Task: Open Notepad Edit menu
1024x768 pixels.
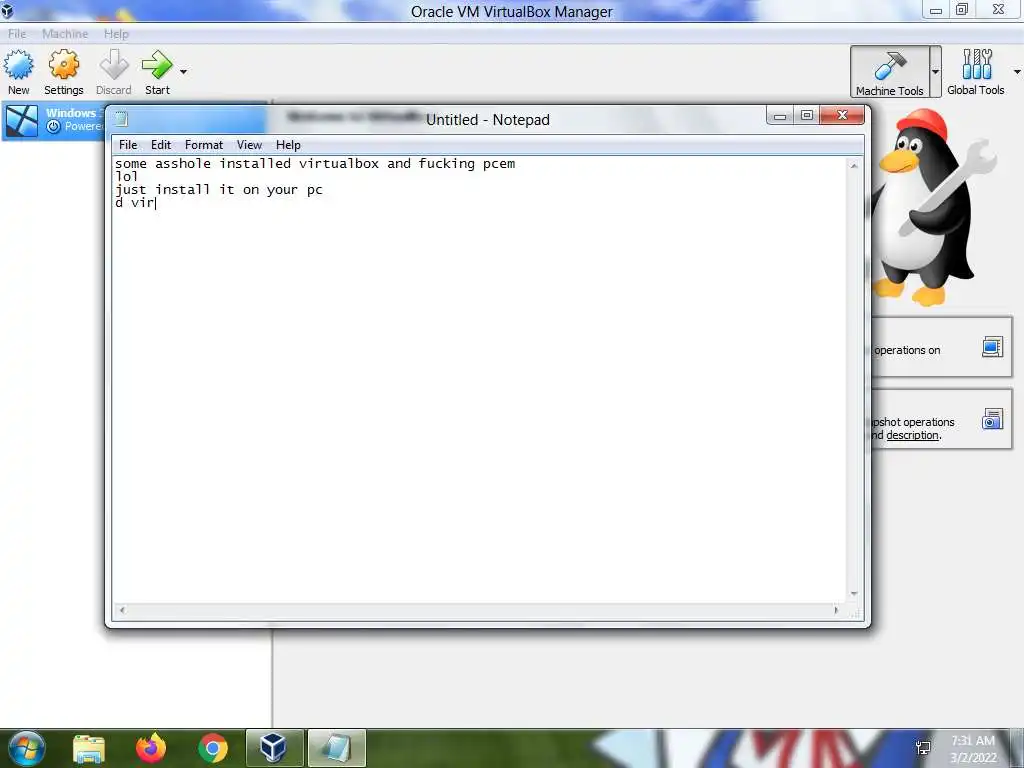Action: point(161,145)
